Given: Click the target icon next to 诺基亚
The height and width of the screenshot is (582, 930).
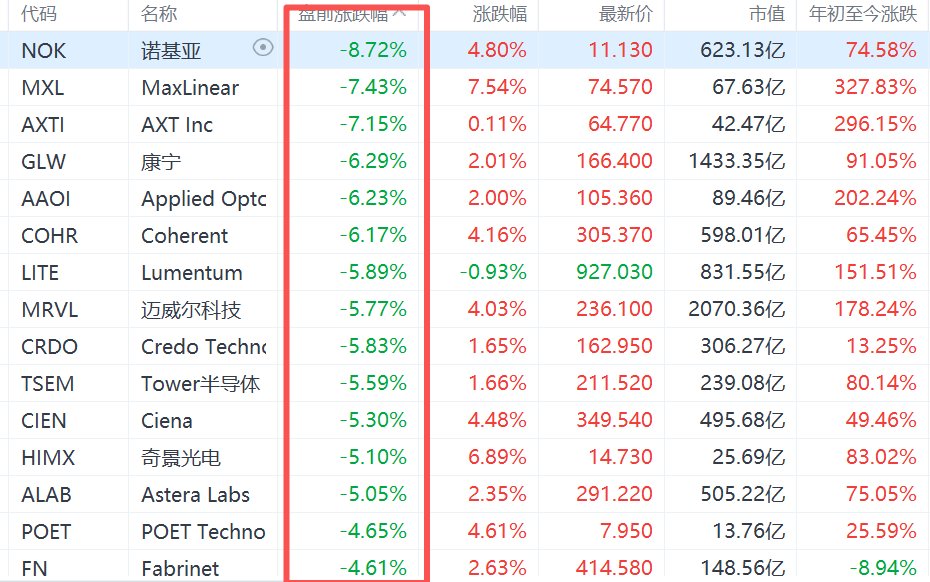Looking at the screenshot, I should pos(263,47).
